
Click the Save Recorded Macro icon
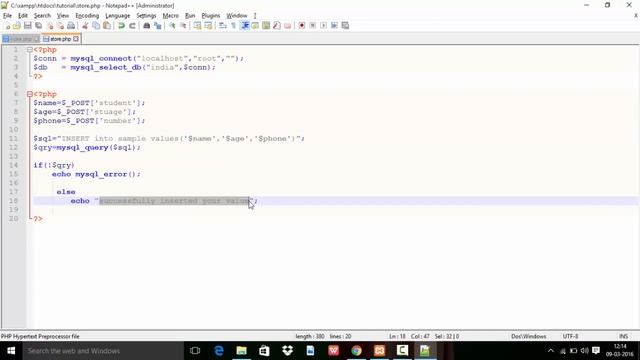345,26
